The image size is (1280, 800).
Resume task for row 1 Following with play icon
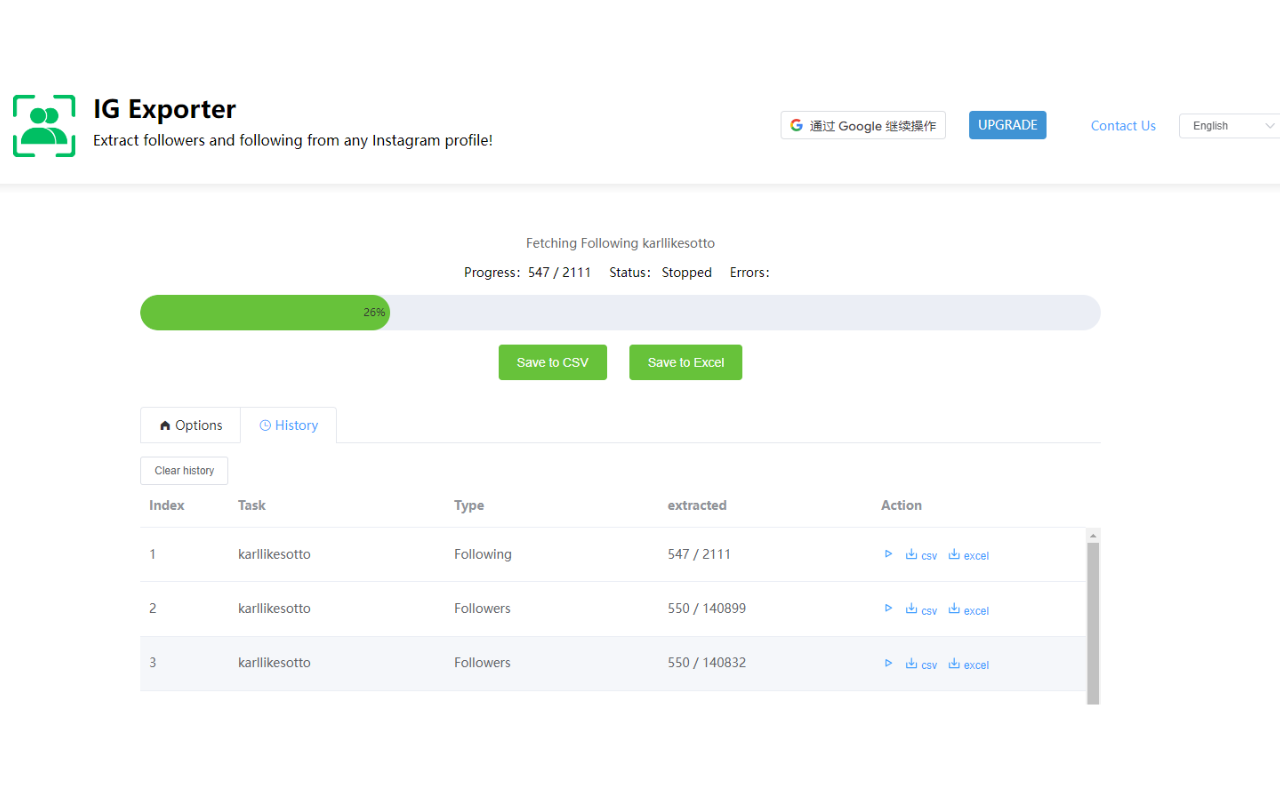tap(888, 554)
